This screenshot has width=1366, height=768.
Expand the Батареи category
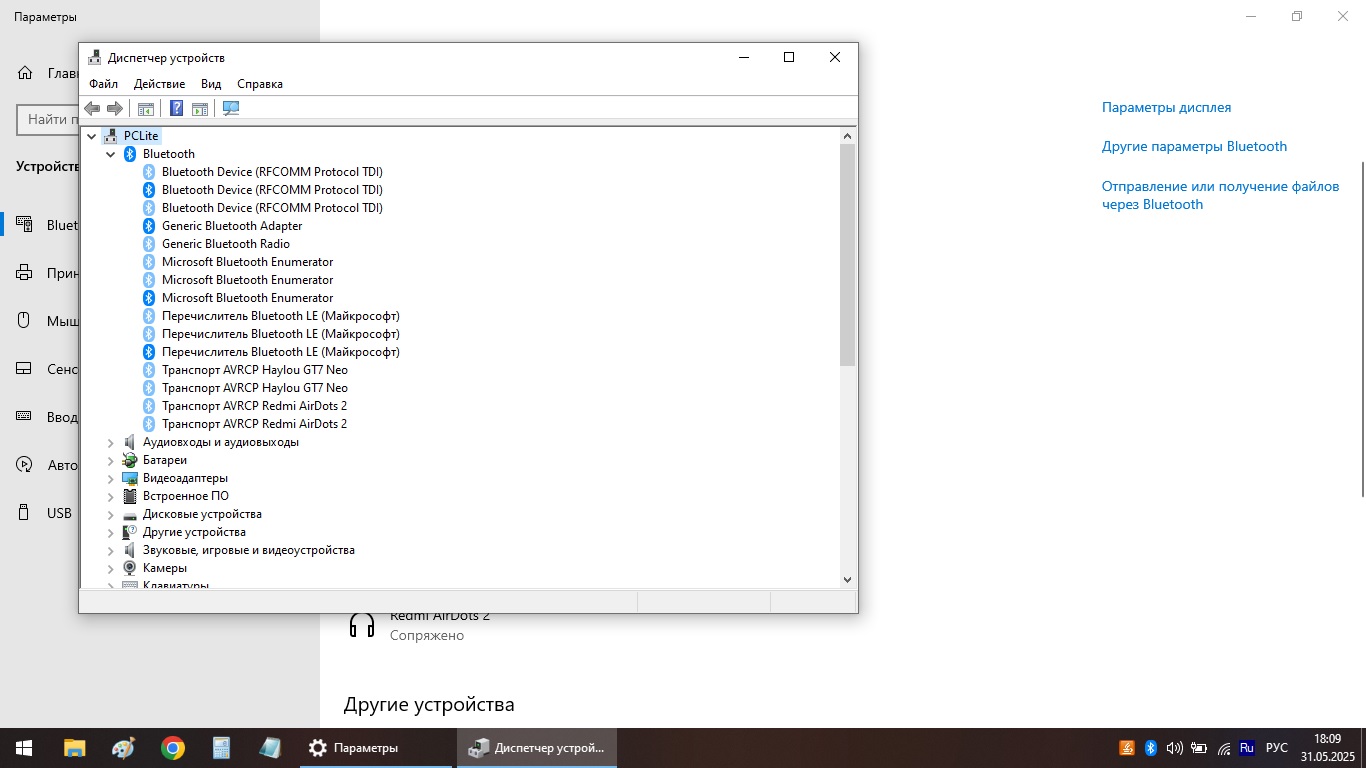click(x=111, y=460)
